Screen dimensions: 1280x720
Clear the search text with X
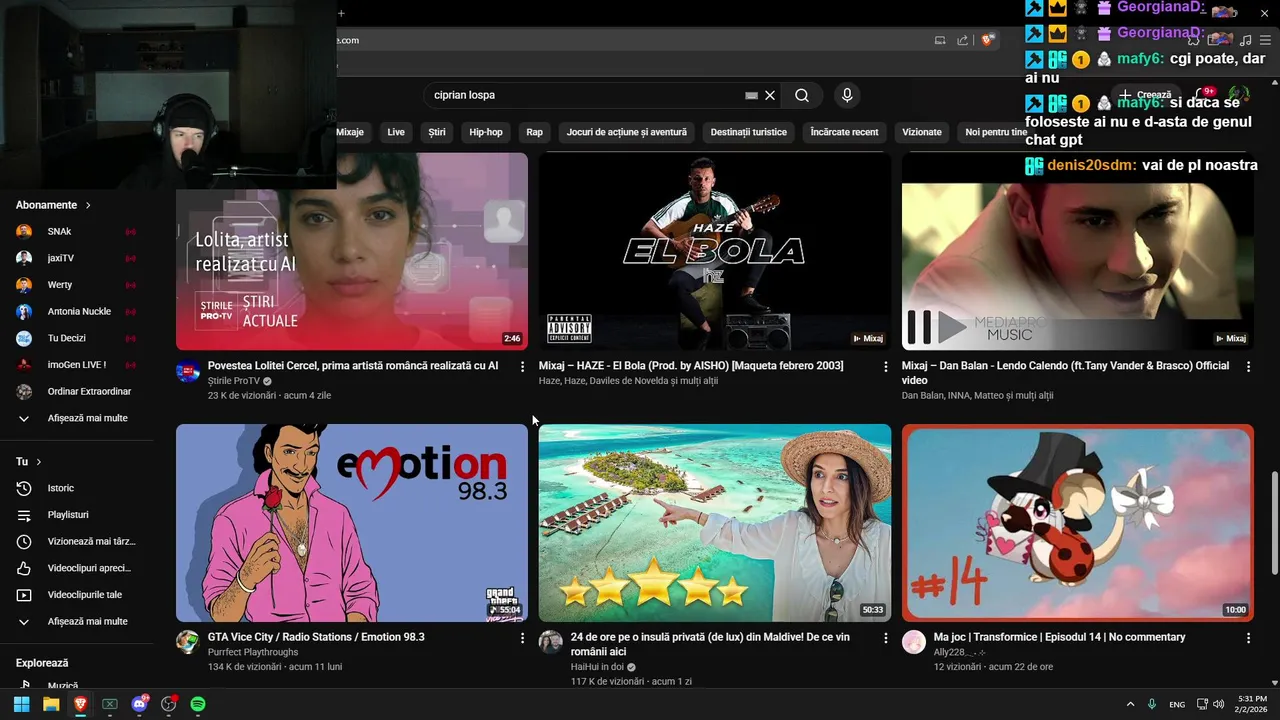pos(770,95)
